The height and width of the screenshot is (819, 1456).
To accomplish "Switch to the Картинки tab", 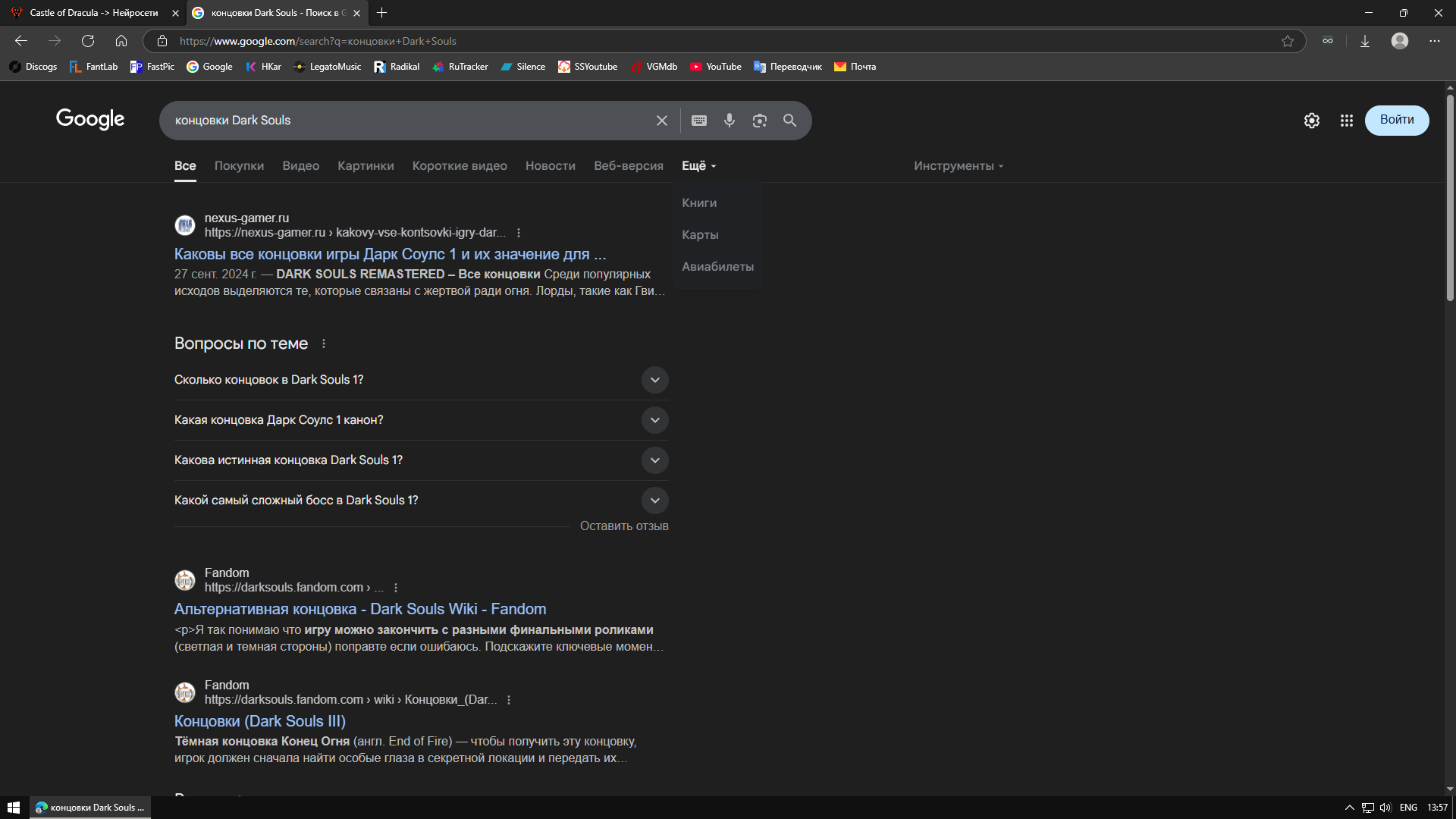I will coord(366,166).
